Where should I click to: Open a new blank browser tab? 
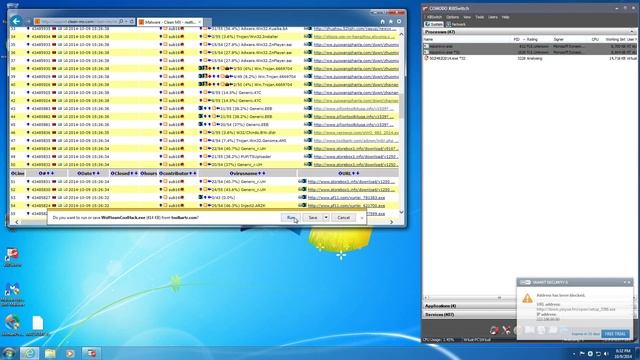[208, 22]
